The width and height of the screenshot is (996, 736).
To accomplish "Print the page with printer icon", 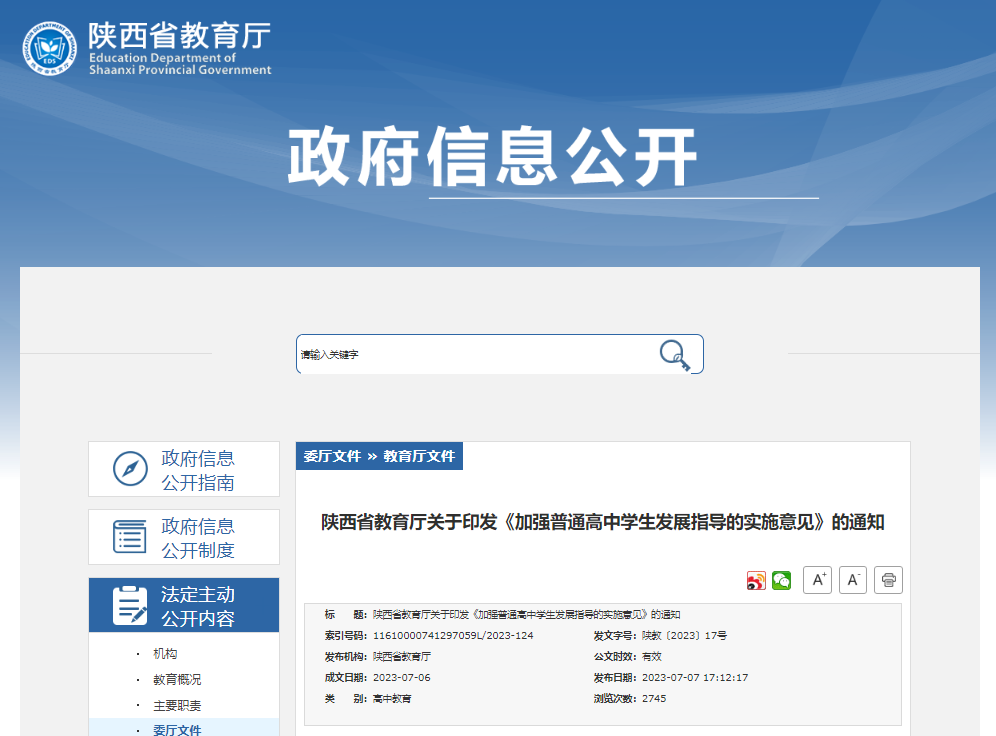I will click(889, 580).
